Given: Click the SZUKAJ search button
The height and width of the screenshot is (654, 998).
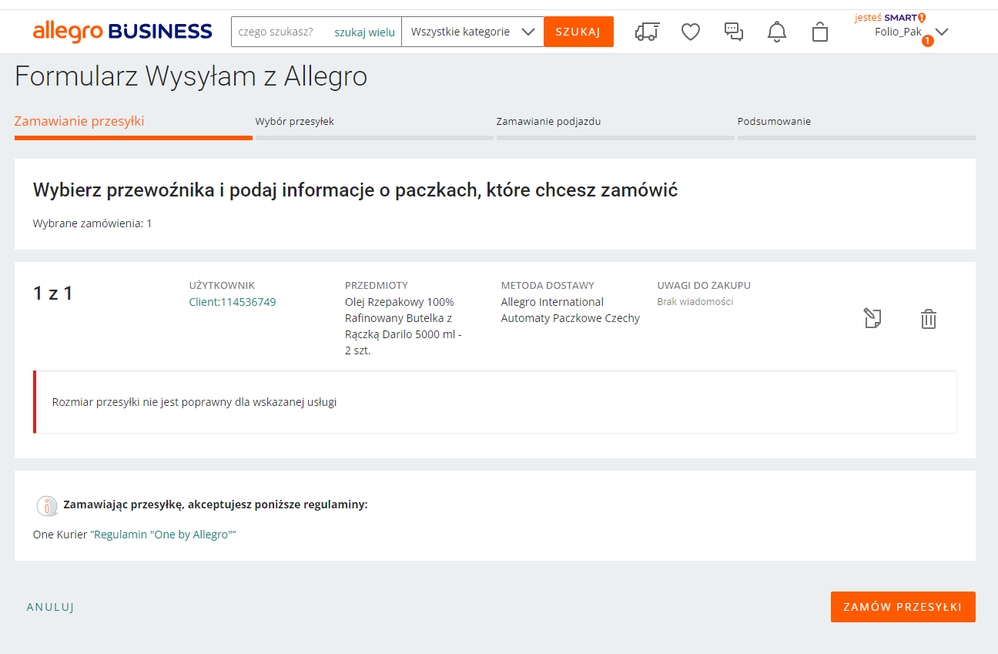Looking at the screenshot, I should point(578,32).
